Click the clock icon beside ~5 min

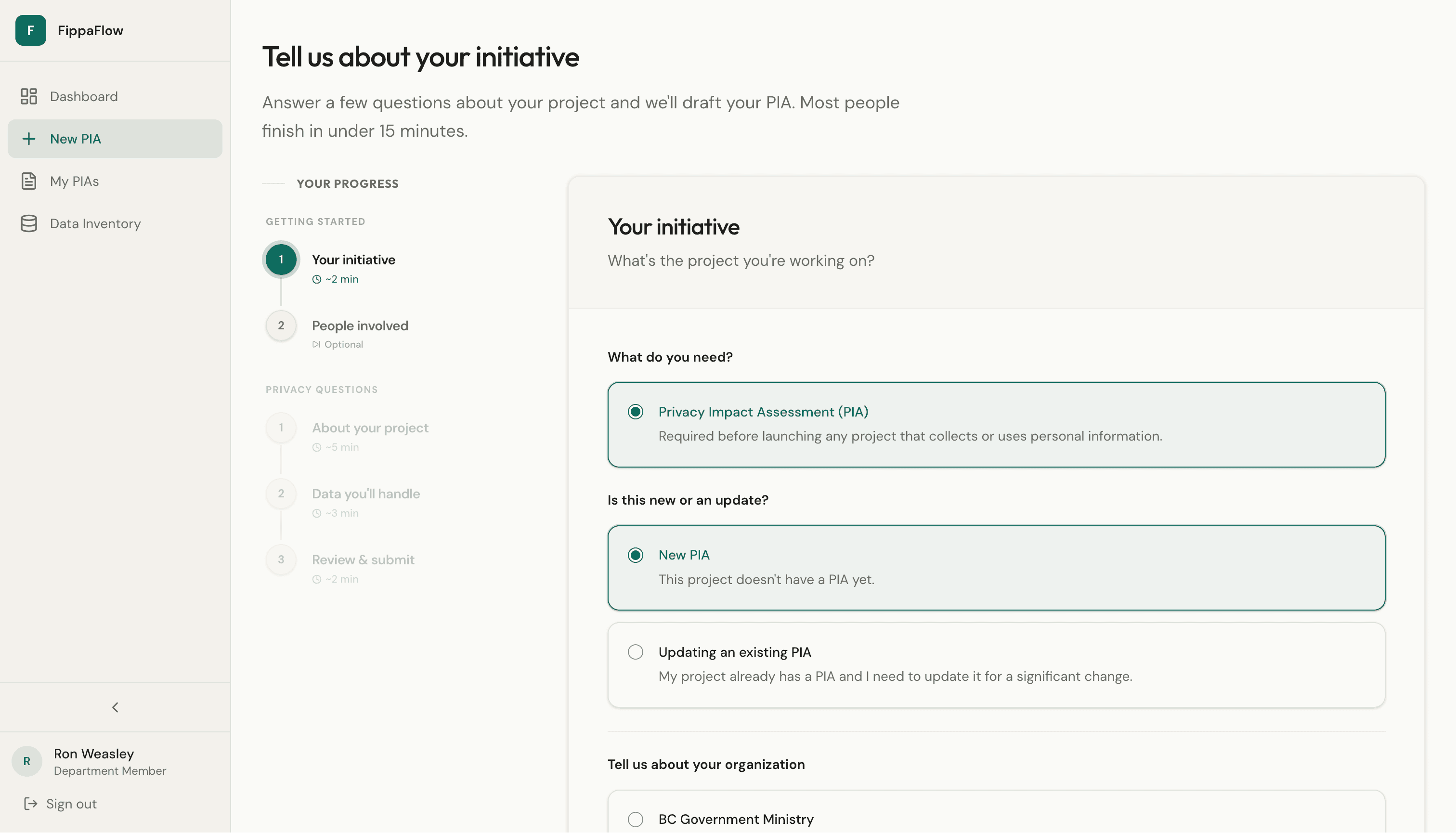[316, 447]
